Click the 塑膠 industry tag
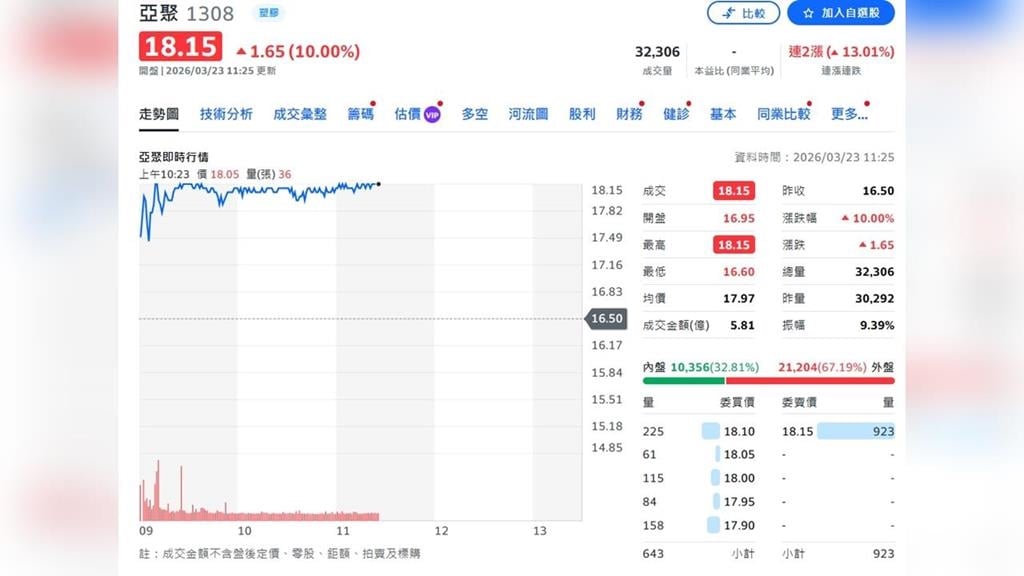The width and height of the screenshot is (1024, 576). point(268,13)
